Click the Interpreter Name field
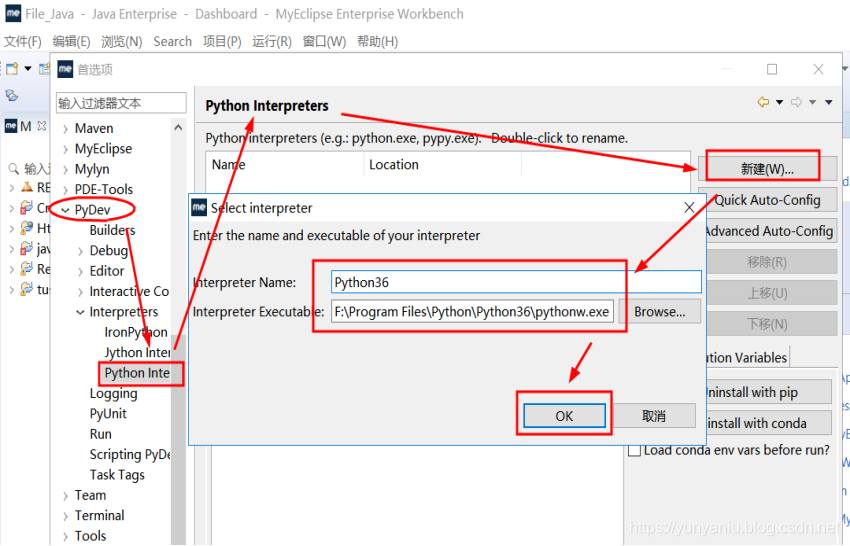Viewport: 850px width, 546px height. [x=516, y=282]
